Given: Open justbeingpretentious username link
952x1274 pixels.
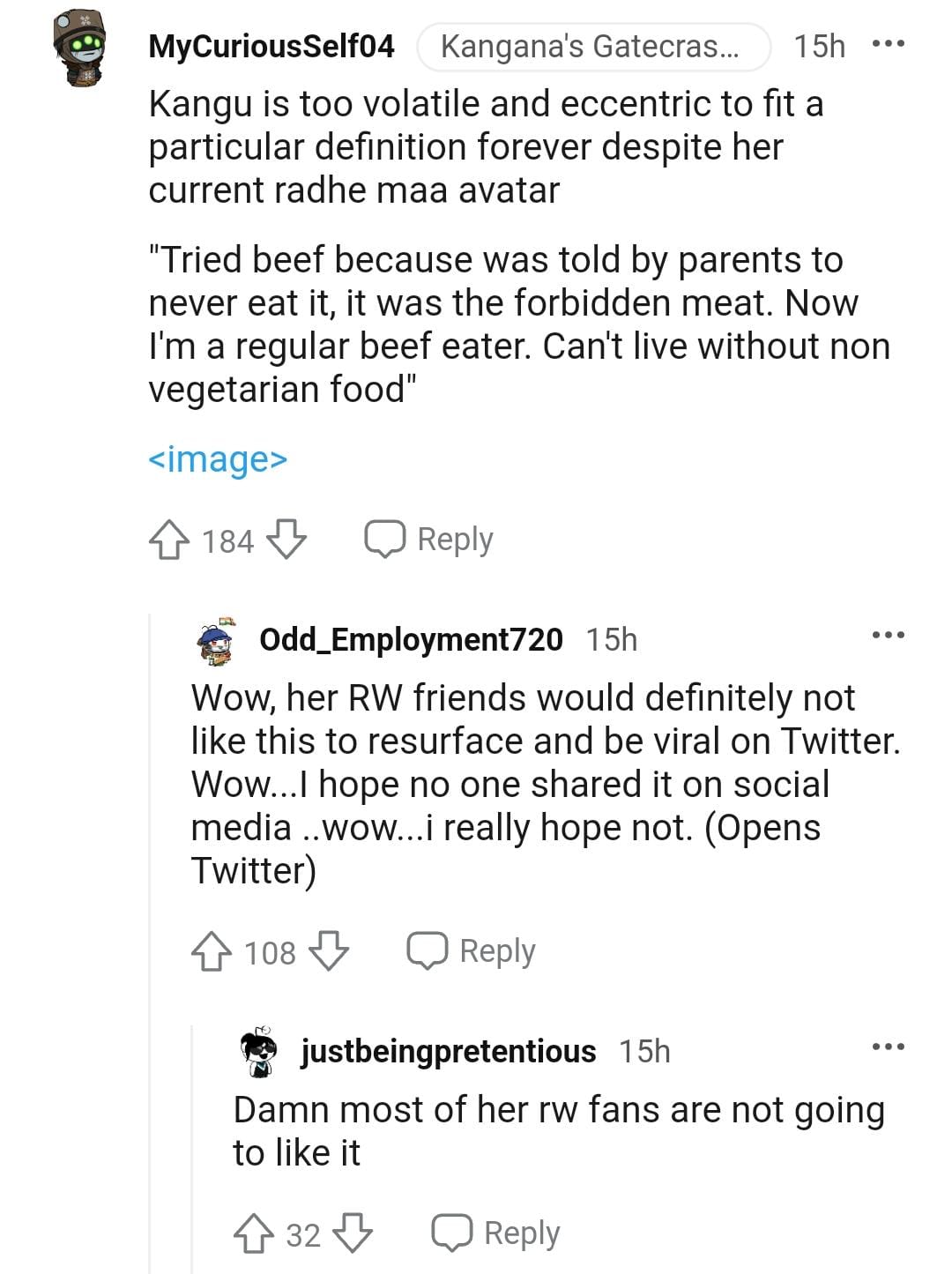Looking at the screenshot, I should (448, 1051).
